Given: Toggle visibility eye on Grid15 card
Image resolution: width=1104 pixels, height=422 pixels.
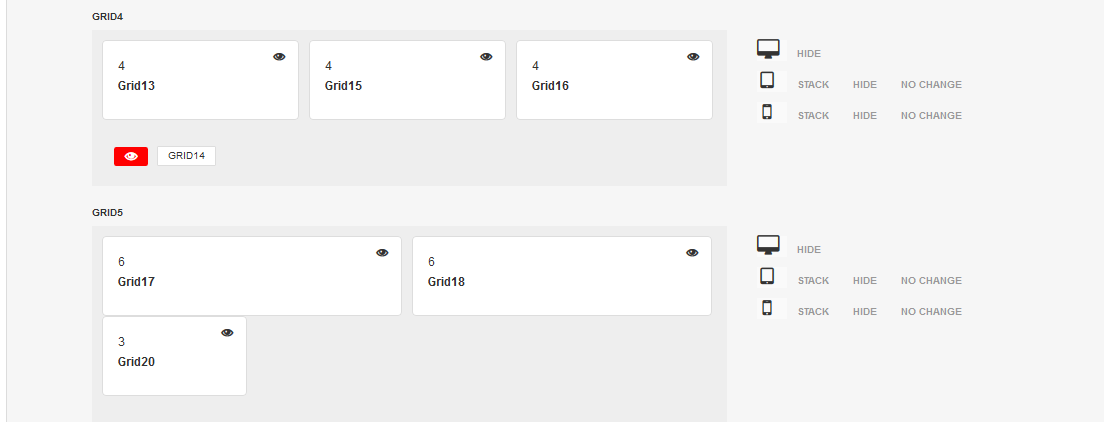Looking at the screenshot, I should coord(487,57).
